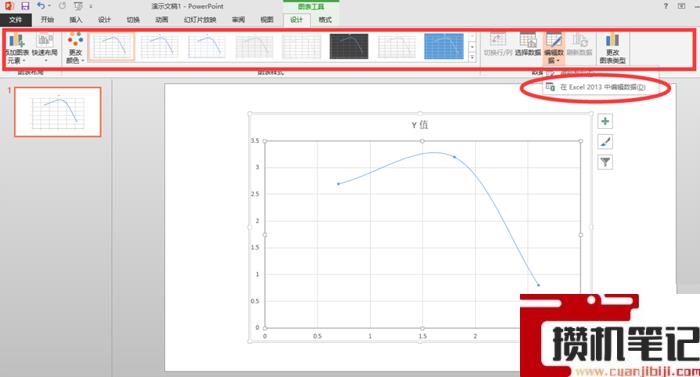Click 刷新数据 (Refresh Data) icon
The width and height of the screenshot is (700, 377).
(579, 45)
